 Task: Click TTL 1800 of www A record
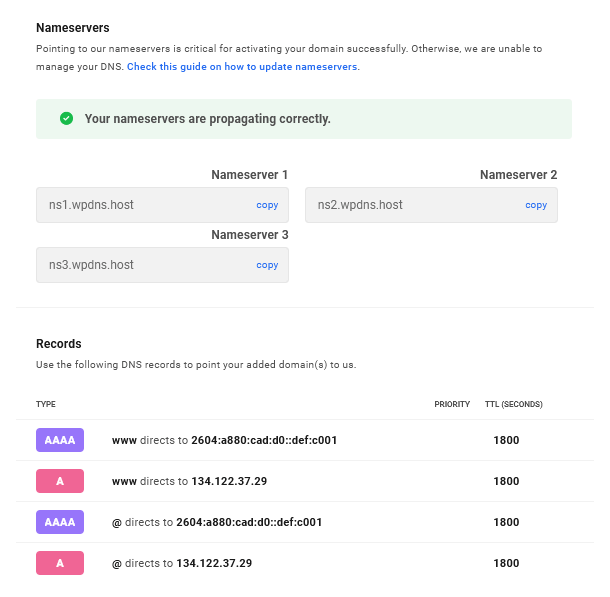[x=506, y=481]
